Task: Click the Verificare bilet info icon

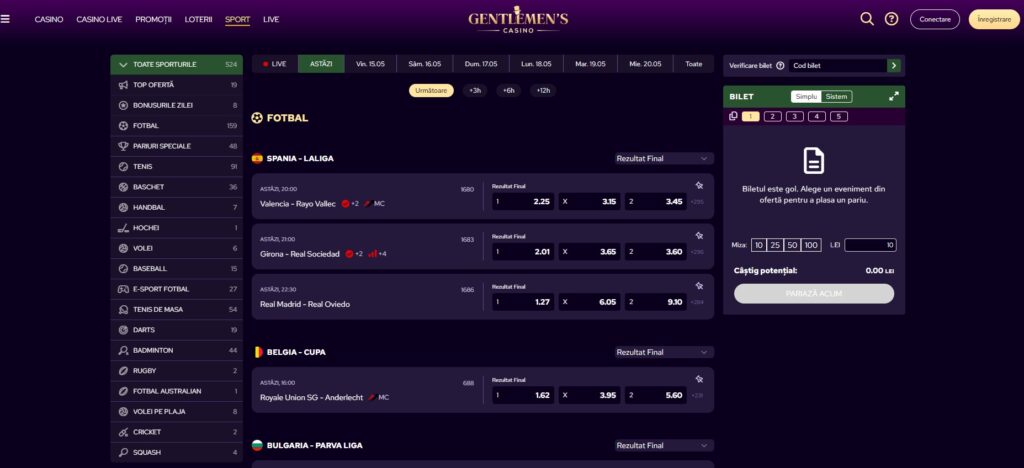Action: [780, 66]
